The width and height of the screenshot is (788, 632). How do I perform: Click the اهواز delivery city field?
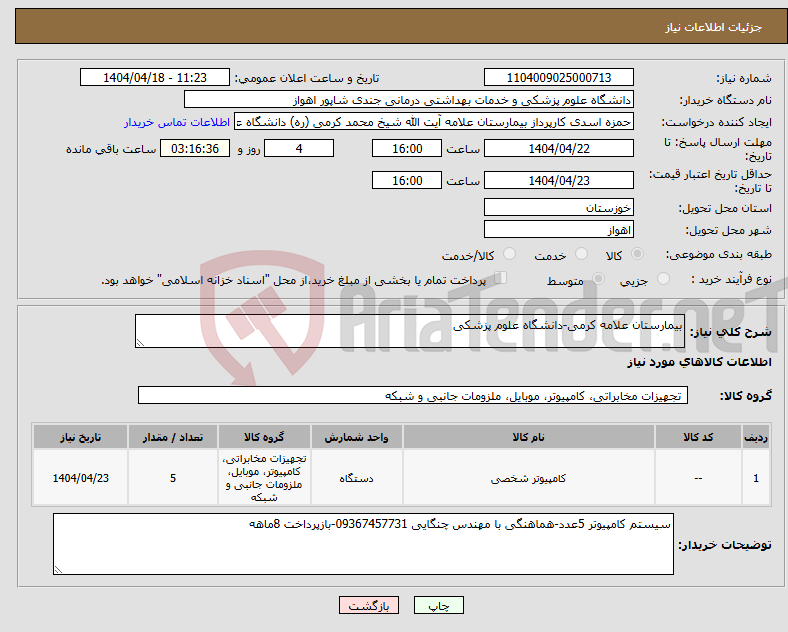558,230
